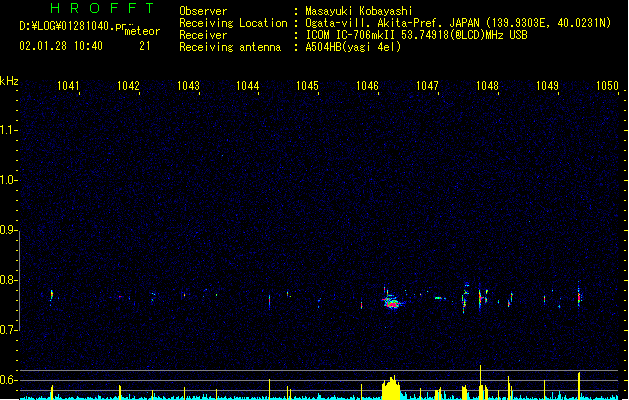Viewport: 629px width, 400px height.
Task: Click the date stamp 02.01.28 10:40
Action: (61, 46)
